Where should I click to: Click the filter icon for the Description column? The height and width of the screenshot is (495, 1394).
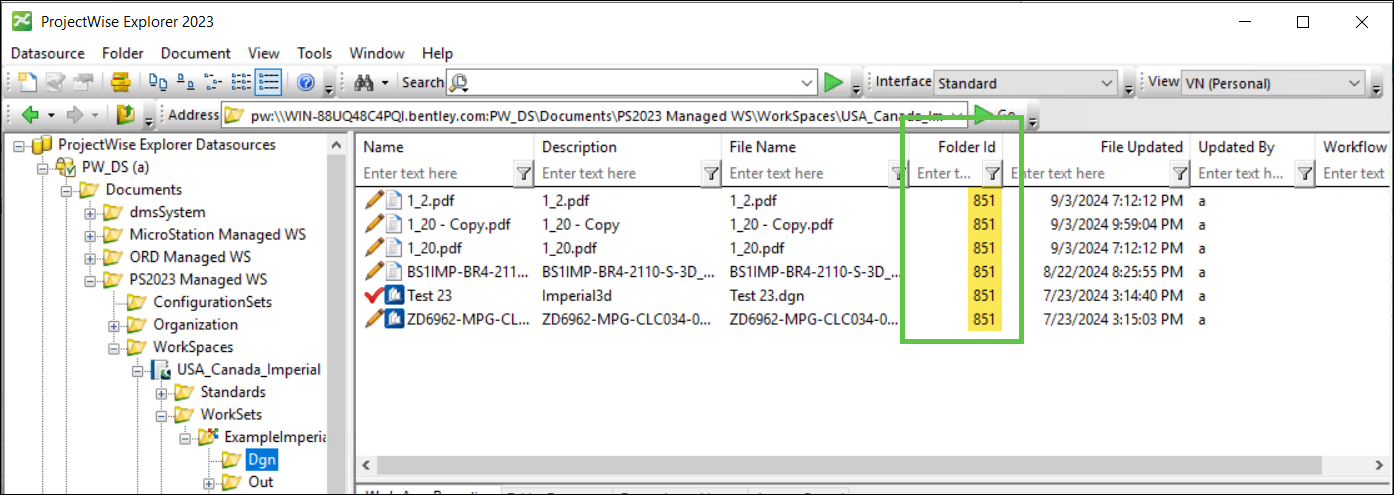[x=710, y=174]
